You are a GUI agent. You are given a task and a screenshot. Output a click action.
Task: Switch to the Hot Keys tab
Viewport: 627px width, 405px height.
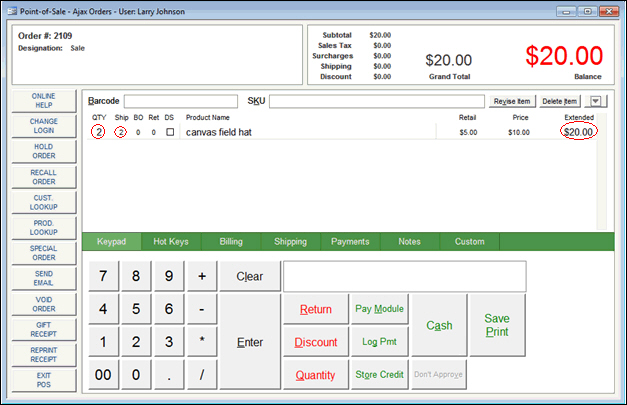172,241
